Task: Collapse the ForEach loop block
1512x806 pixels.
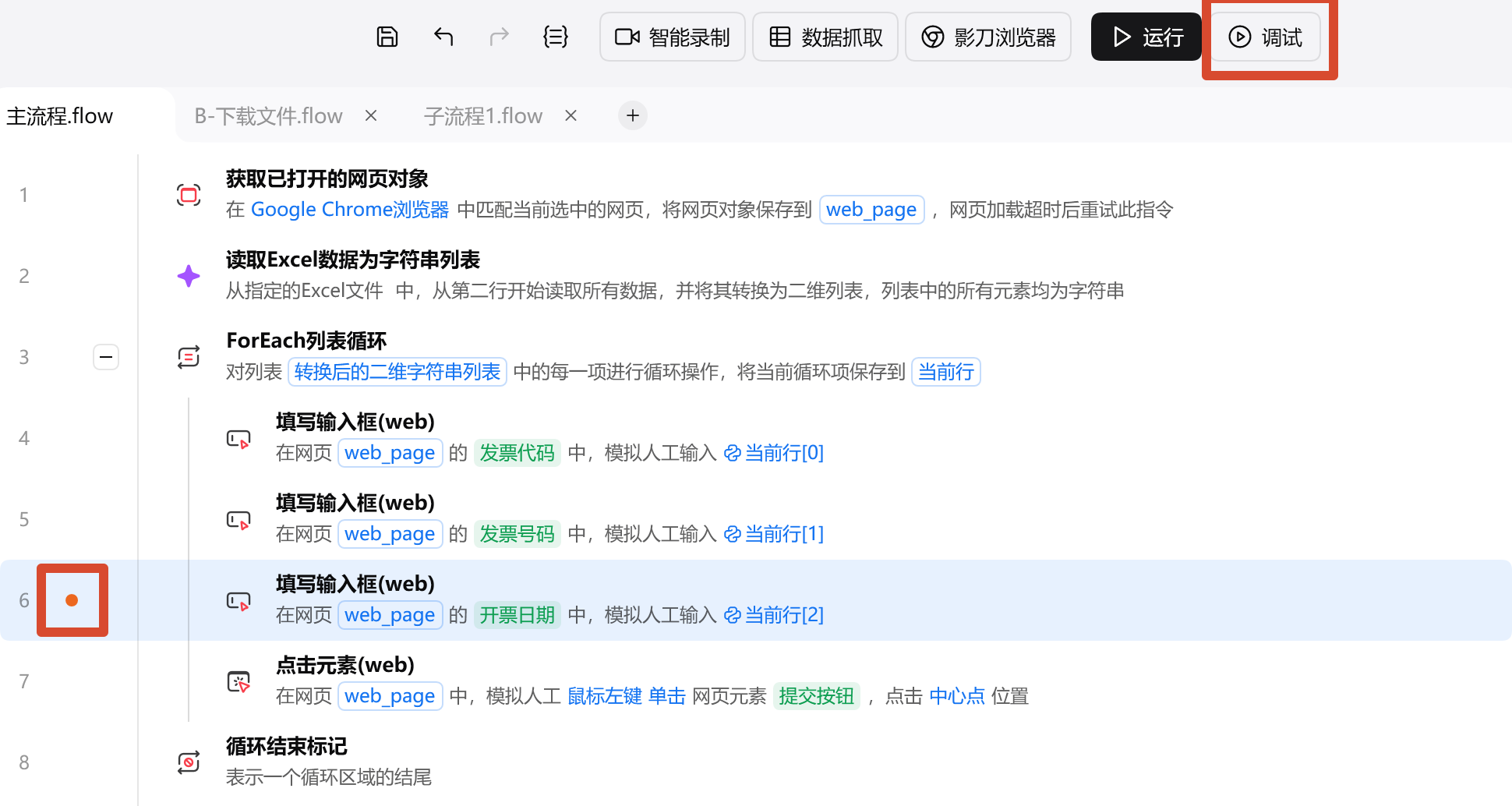Action: pyautogui.click(x=106, y=357)
